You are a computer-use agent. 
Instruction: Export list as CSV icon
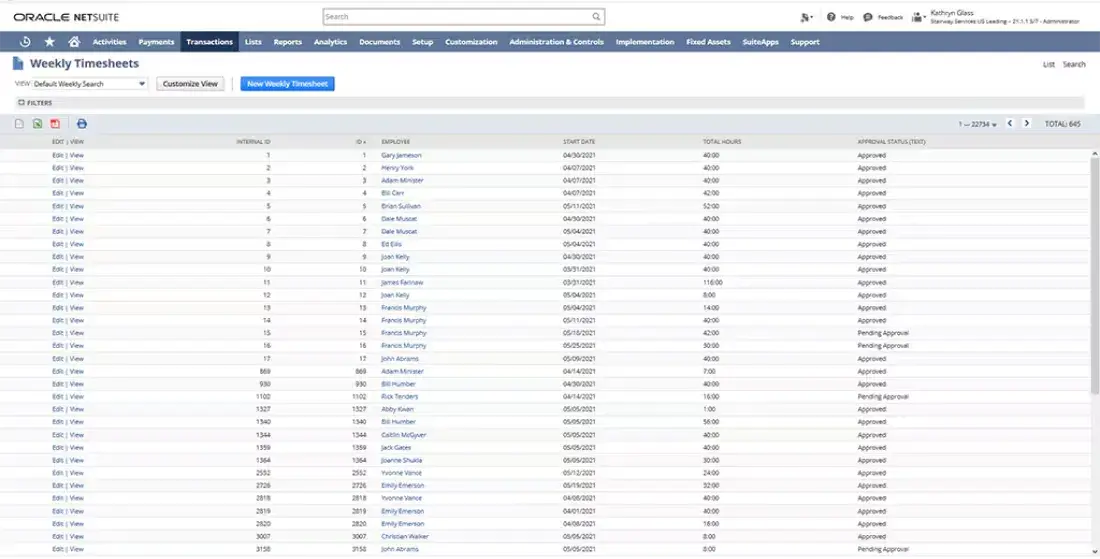20,124
